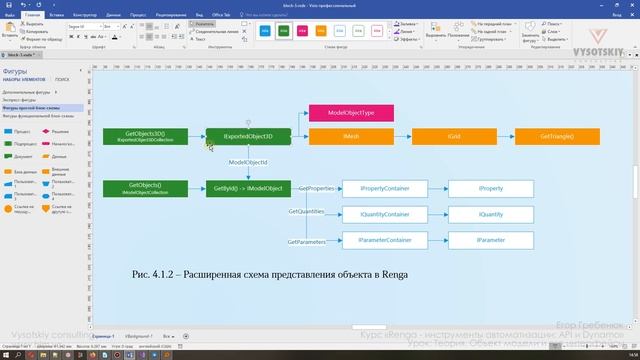
Task: Select the Pointer tool (Указатель)
Action: pos(202,24)
